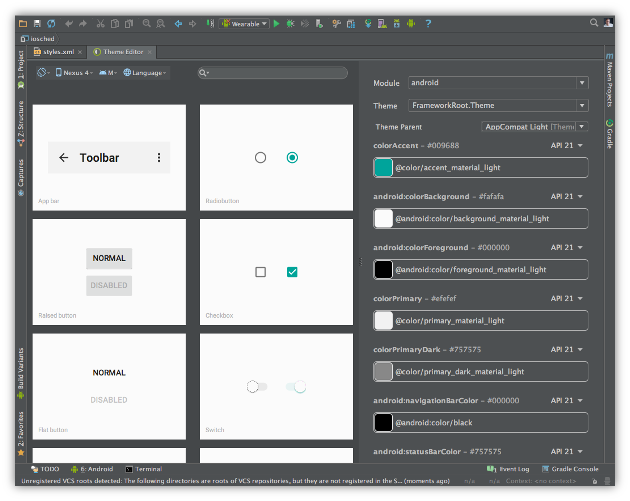
Task: Toggle the enabled switch in Switch preview
Action: tap(296, 386)
